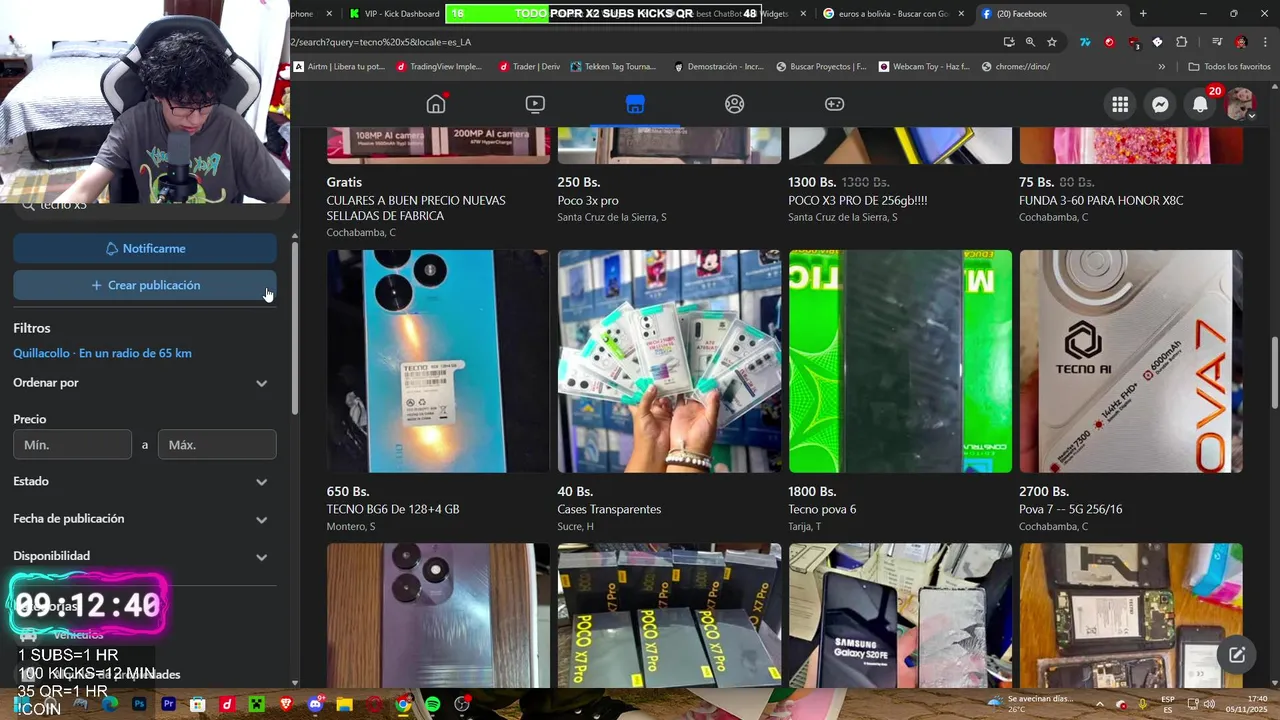Open Chrome extensions puzzle icon
1280x720 pixels.
[1182, 42]
